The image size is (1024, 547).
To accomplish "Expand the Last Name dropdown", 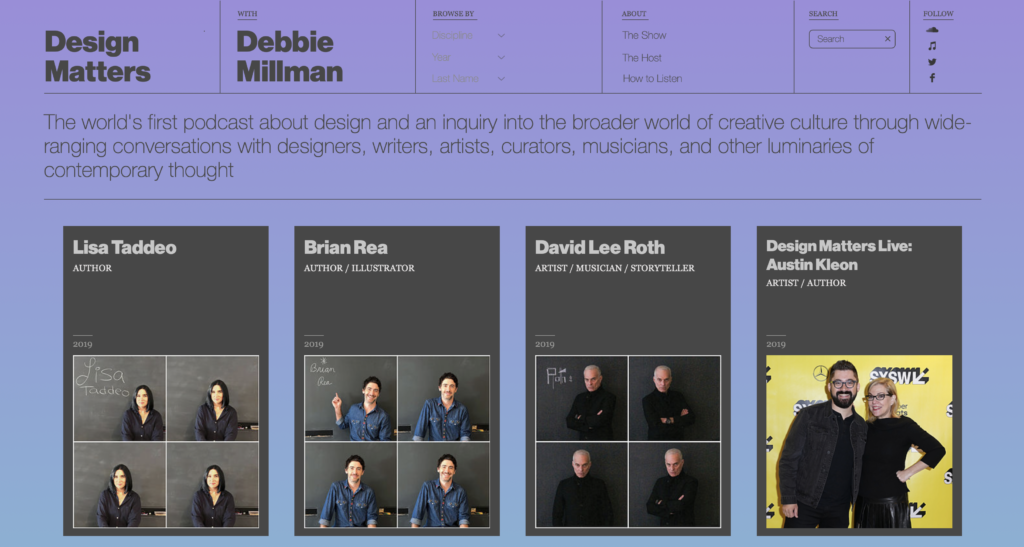I will click(x=468, y=78).
